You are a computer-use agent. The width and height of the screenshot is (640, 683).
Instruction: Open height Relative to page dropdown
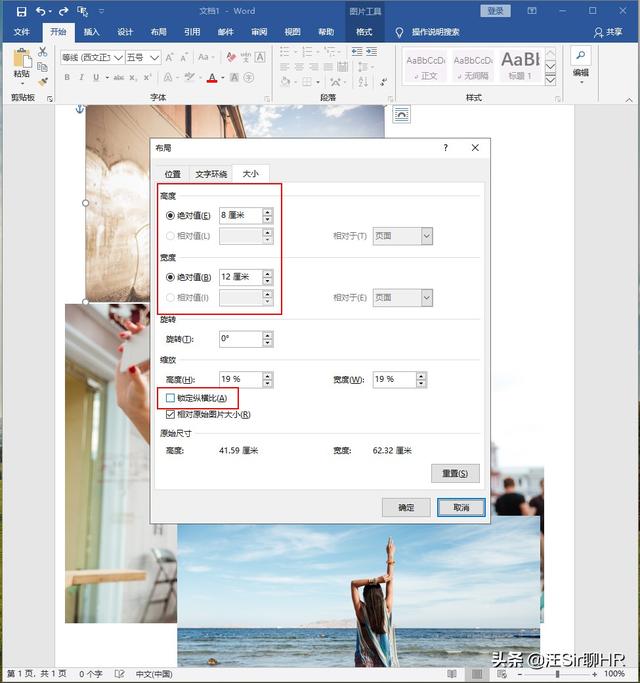[x=427, y=236]
